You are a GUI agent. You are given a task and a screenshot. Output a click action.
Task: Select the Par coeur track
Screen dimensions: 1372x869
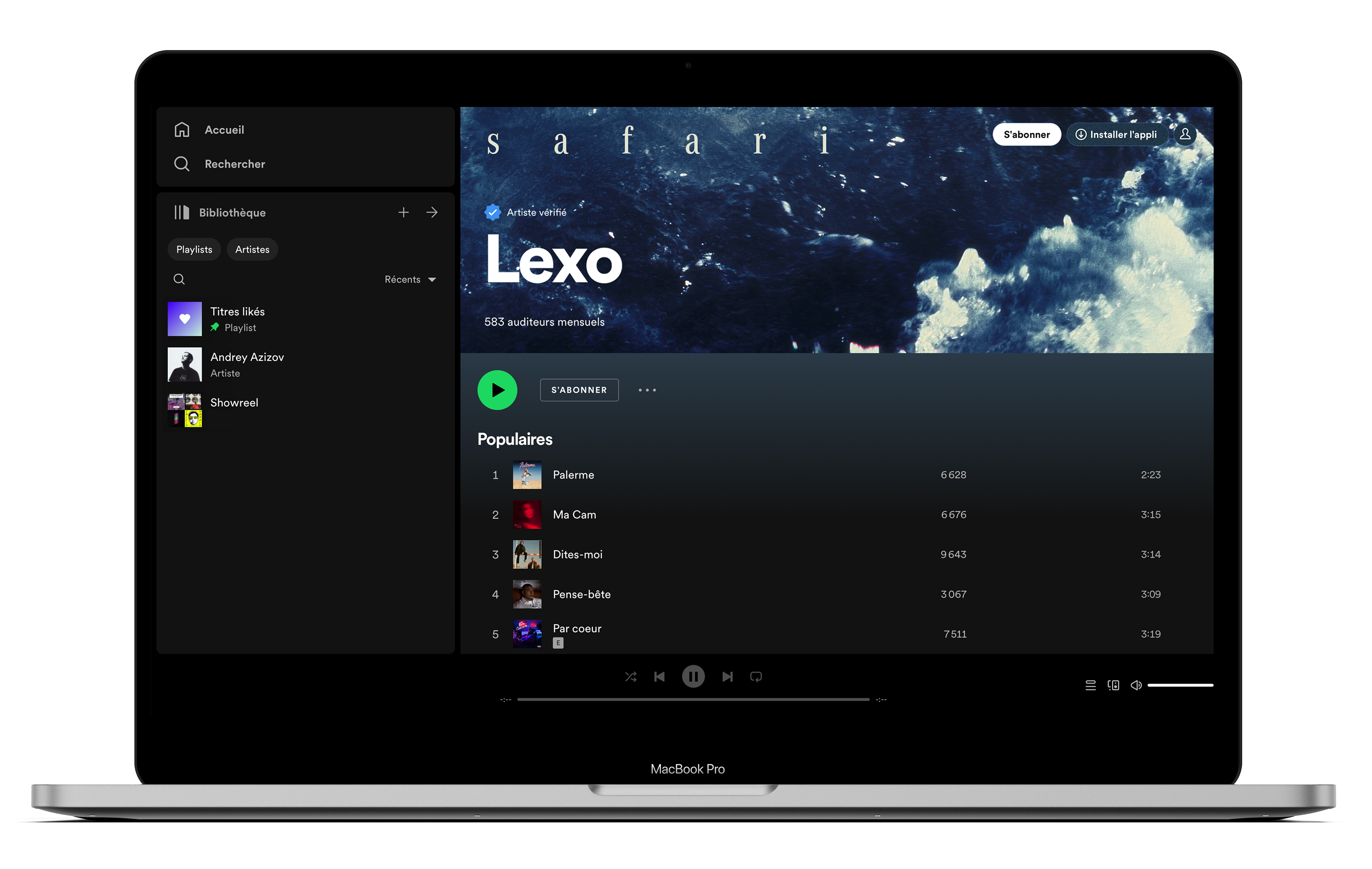point(836,634)
